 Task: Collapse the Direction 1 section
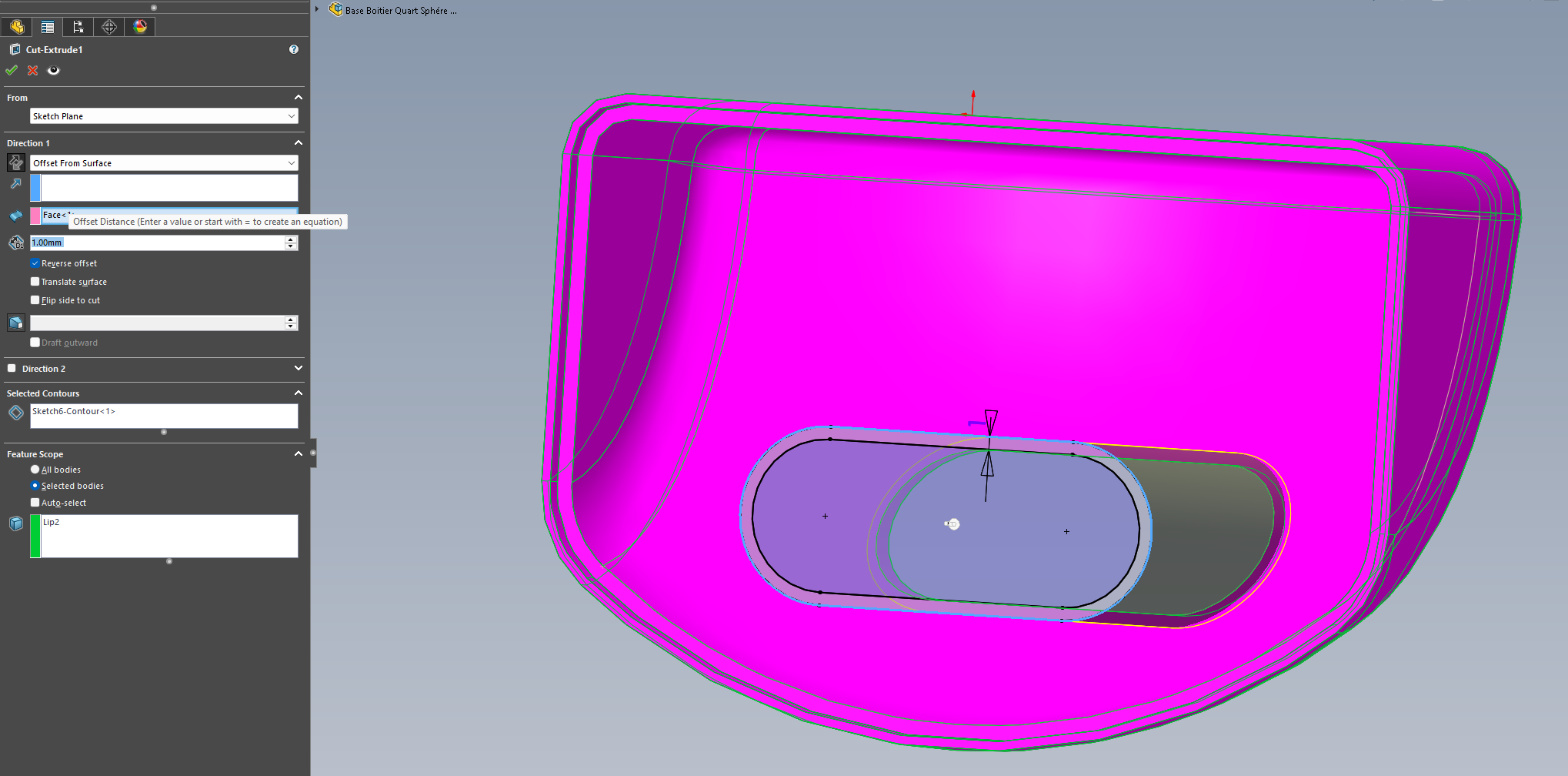(x=298, y=143)
